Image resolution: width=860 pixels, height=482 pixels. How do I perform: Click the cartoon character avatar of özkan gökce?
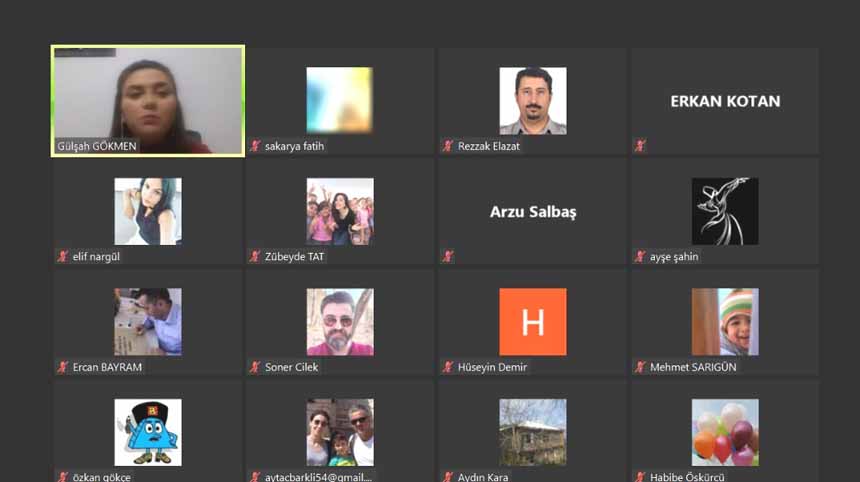click(148, 432)
